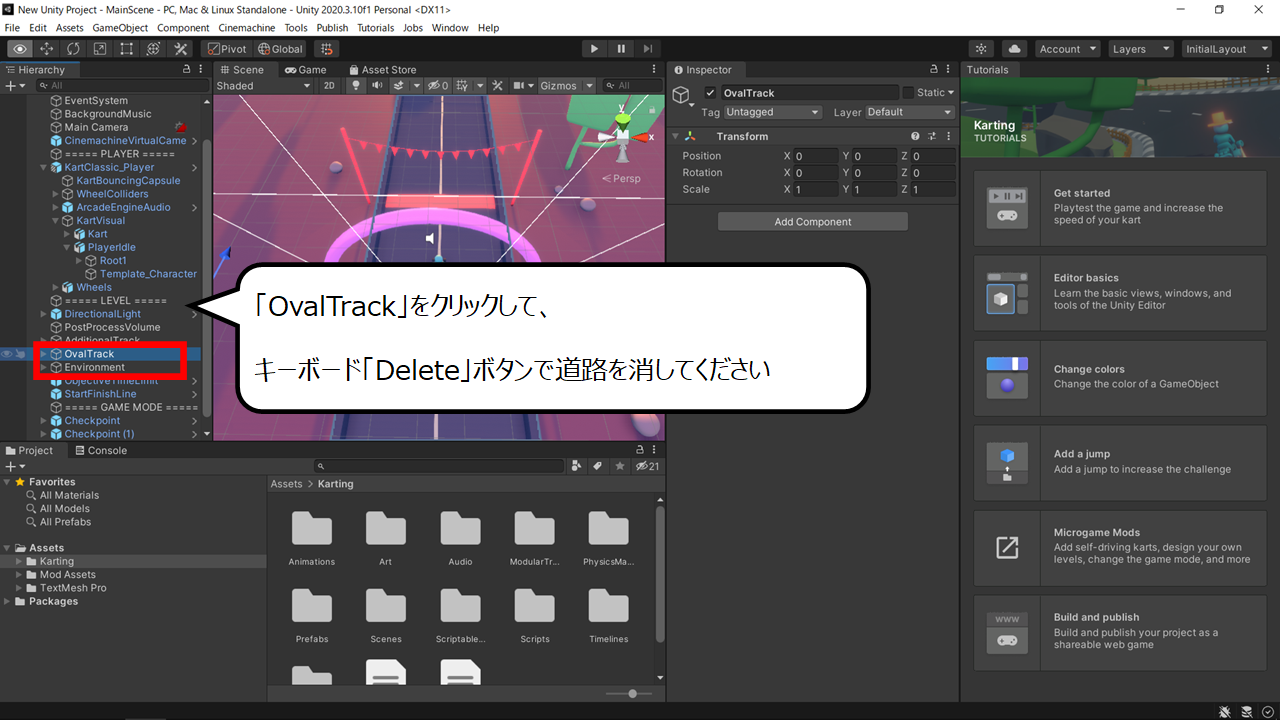Enable the Static checkbox
Screen dimensions: 1280x720
tap(908, 93)
